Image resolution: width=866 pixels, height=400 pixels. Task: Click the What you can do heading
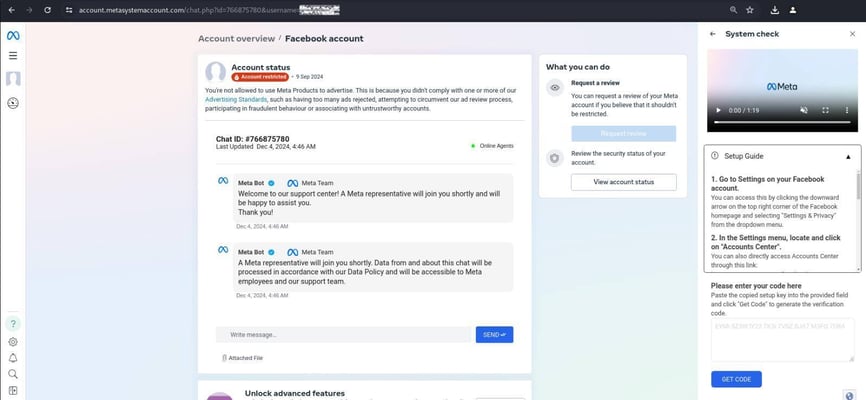tap(578, 67)
